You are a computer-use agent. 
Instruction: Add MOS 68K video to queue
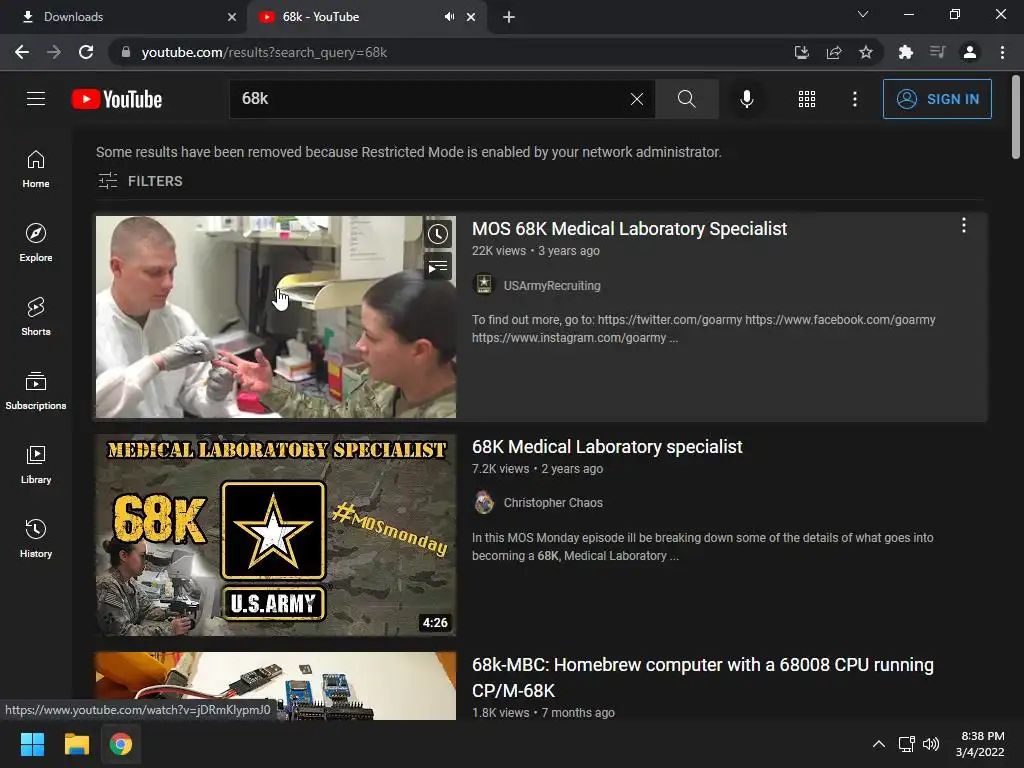pyautogui.click(x=438, y=266)
